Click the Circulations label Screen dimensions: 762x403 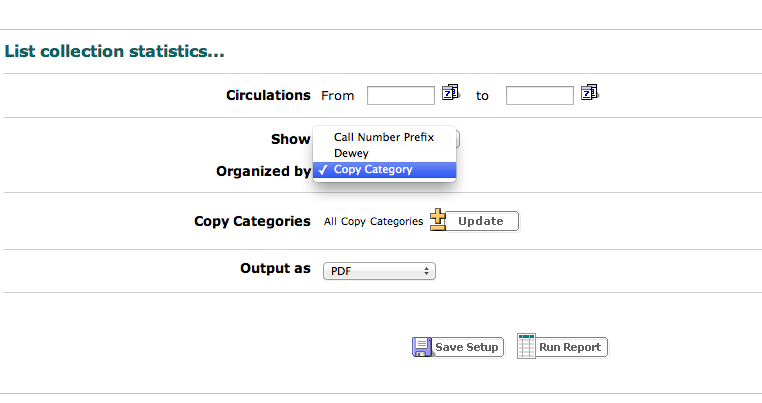point(268,95)
